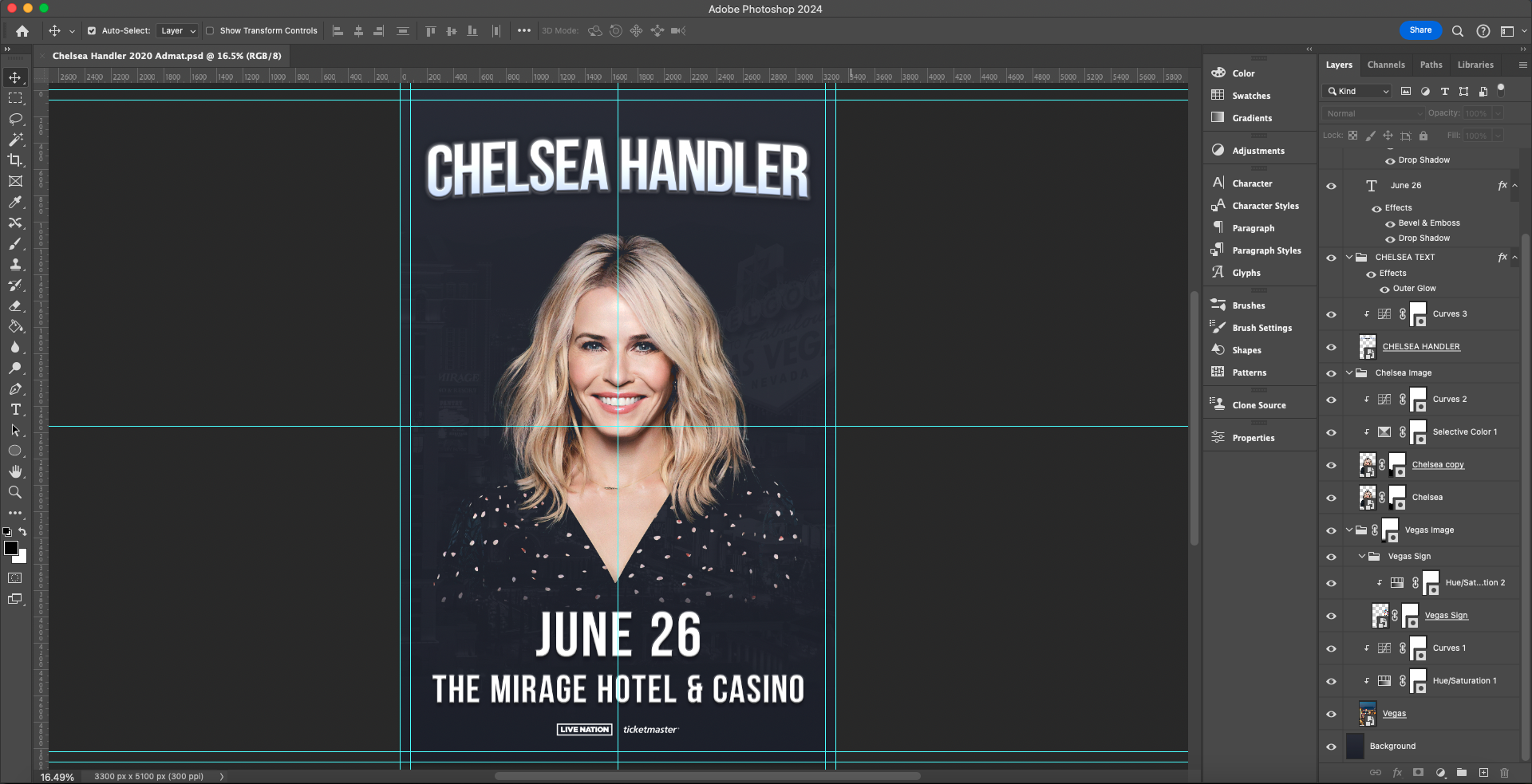
Task: Collapse effects on June 26 layer
Action: coord(1515,186)
